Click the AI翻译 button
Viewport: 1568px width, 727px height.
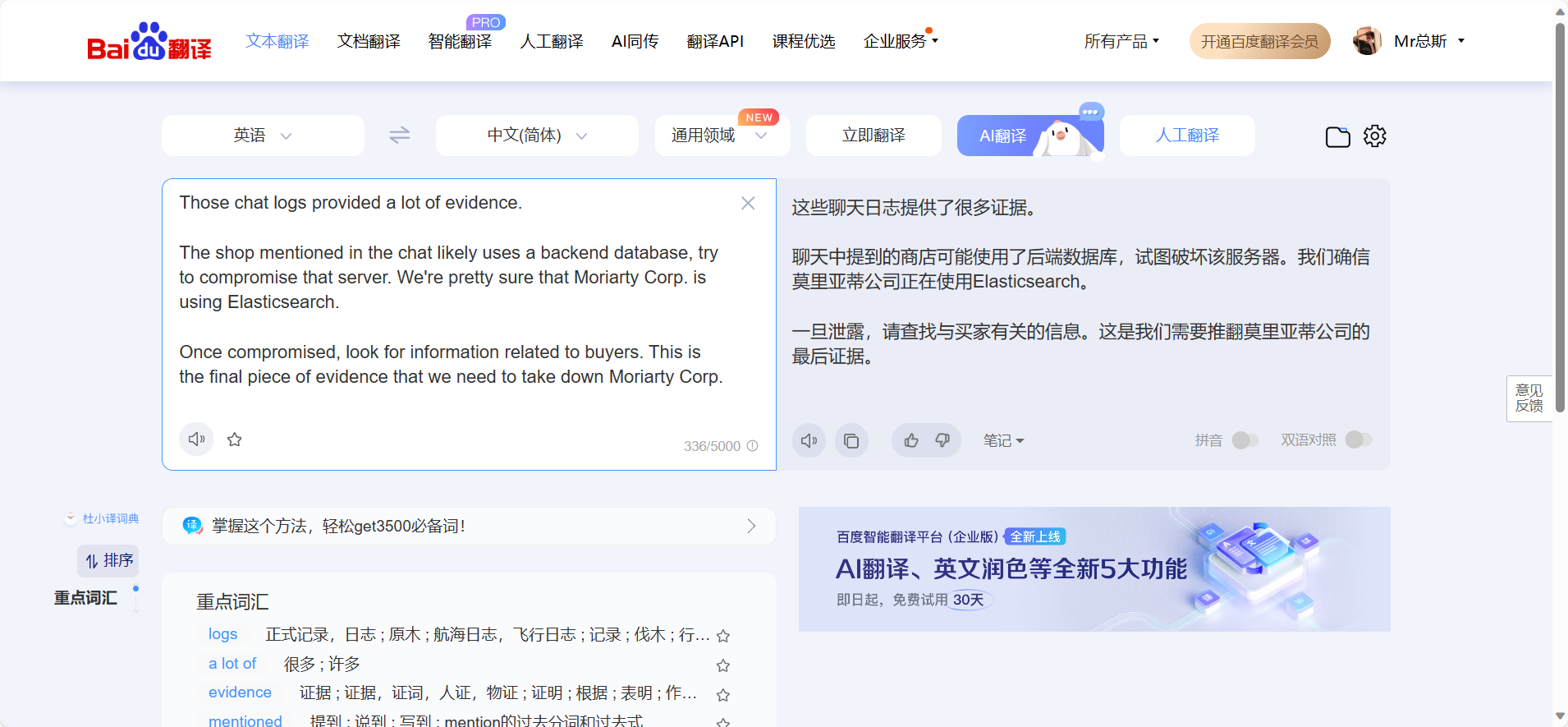pos(1030,136)
